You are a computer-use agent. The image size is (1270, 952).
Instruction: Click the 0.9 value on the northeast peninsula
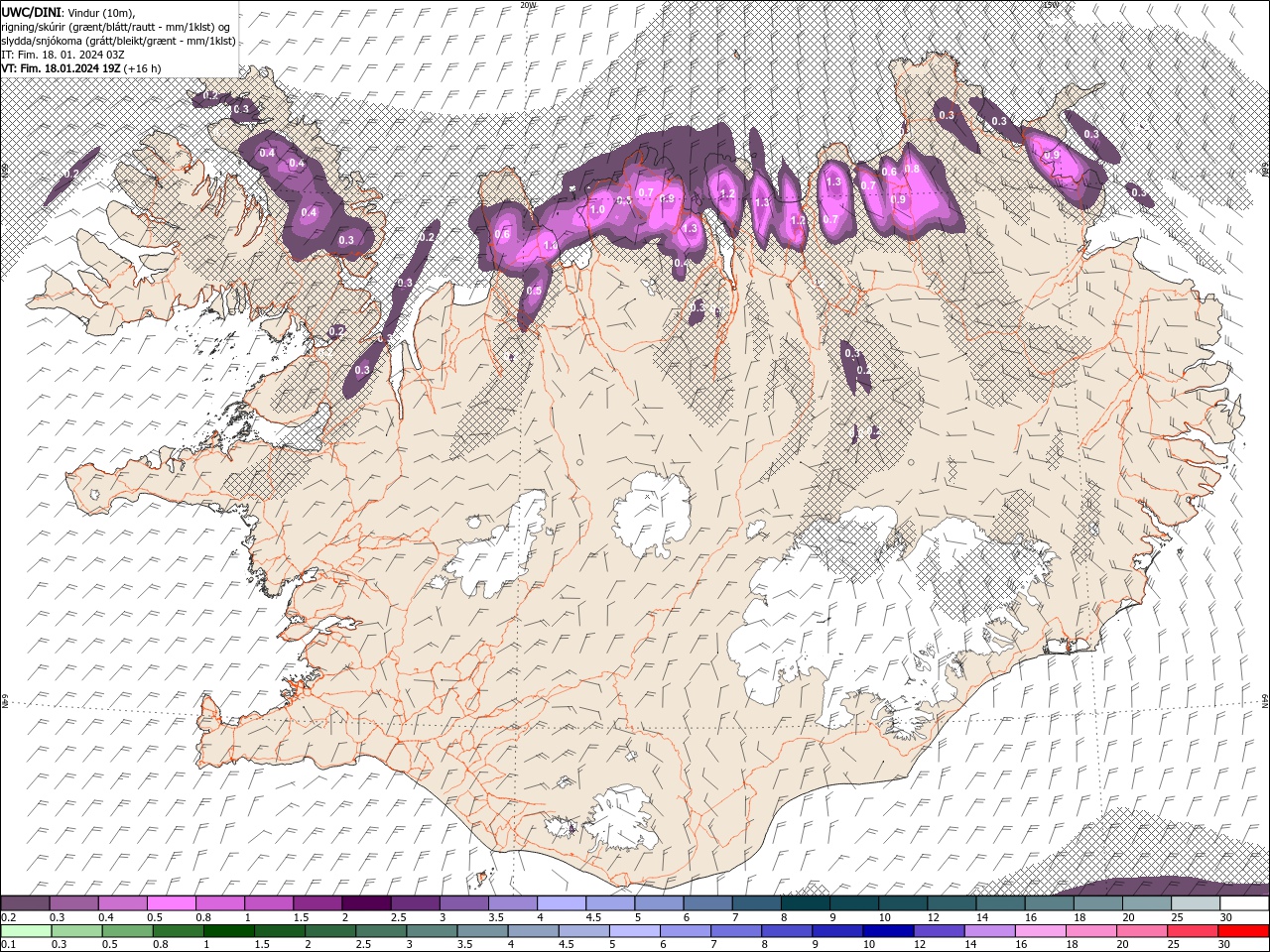point(1052,155)
